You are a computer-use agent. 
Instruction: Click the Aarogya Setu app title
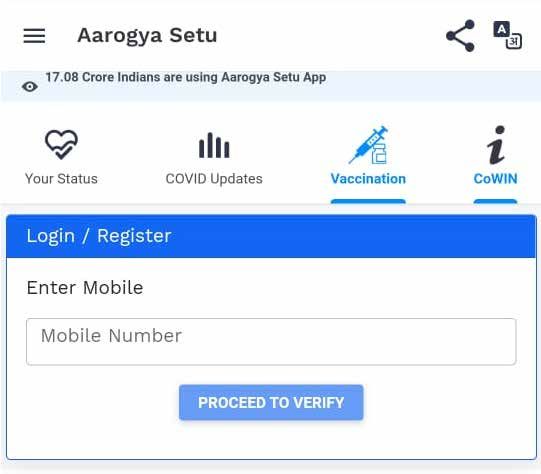pyautogui.click(x=147, y=36)
